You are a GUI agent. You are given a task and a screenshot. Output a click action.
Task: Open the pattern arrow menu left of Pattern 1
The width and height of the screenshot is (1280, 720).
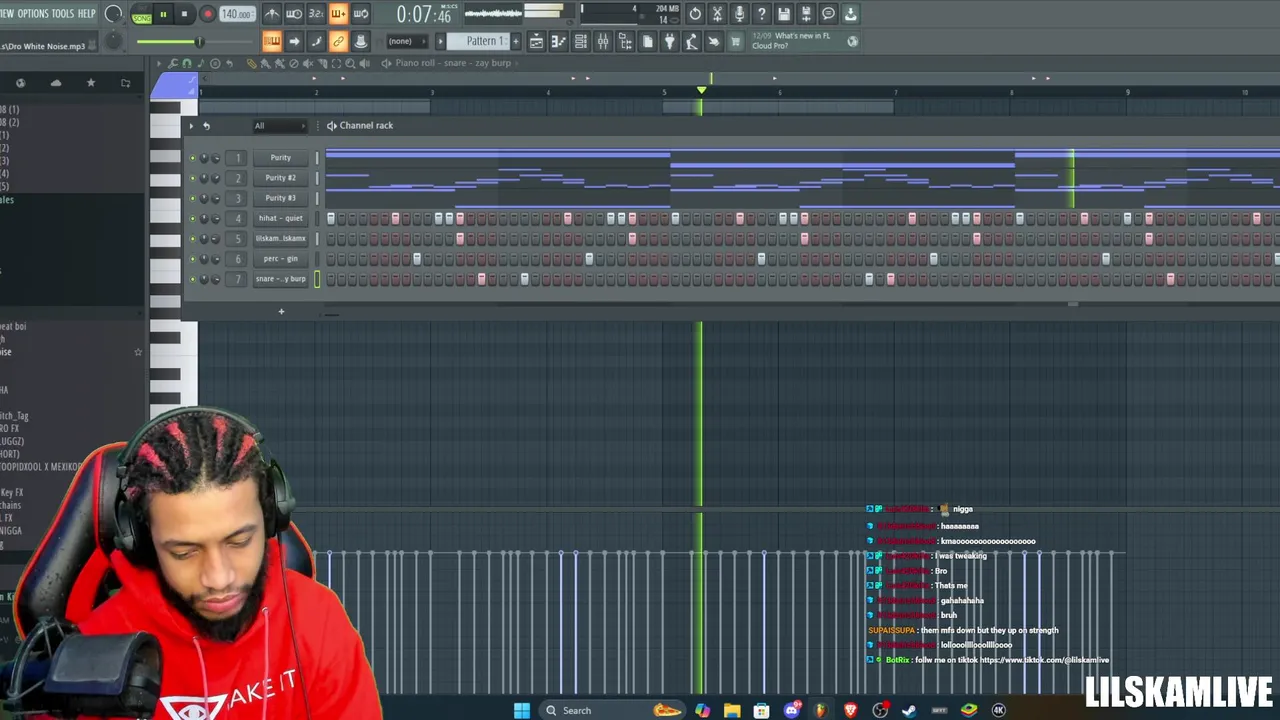440,41
